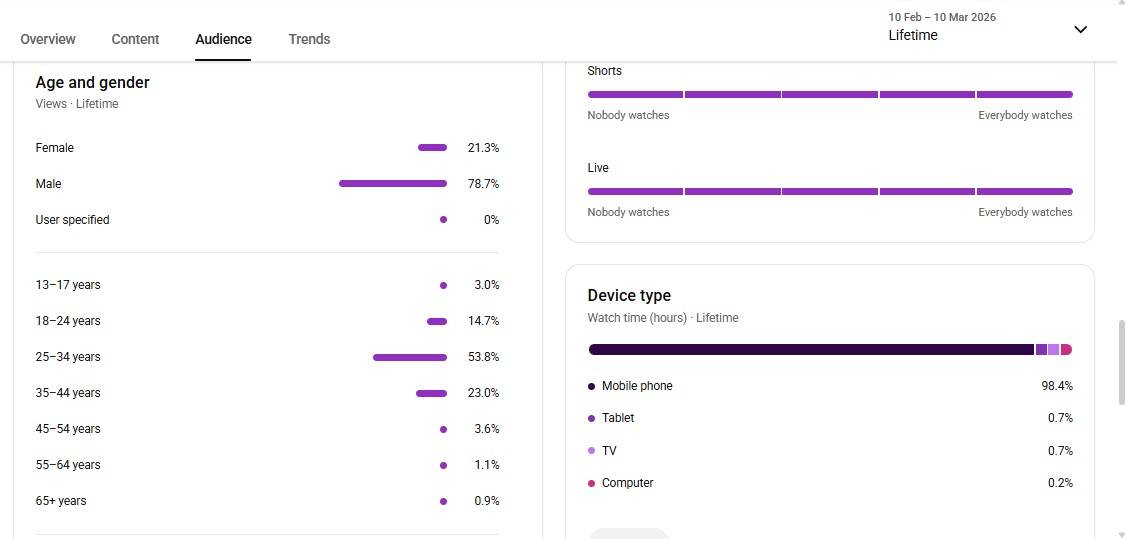Click the Male views bar

(392, 184)
